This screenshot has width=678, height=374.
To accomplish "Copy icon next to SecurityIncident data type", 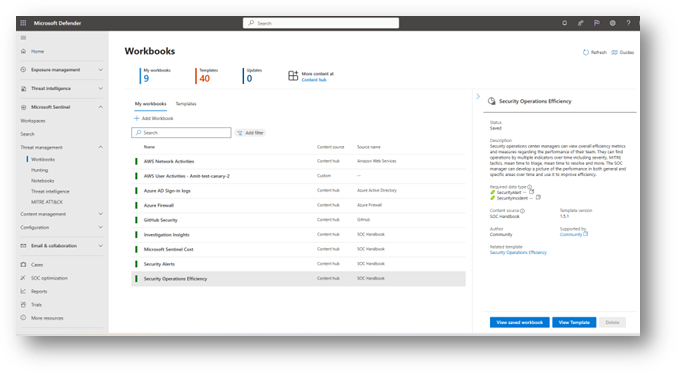I will click(538, 197).
